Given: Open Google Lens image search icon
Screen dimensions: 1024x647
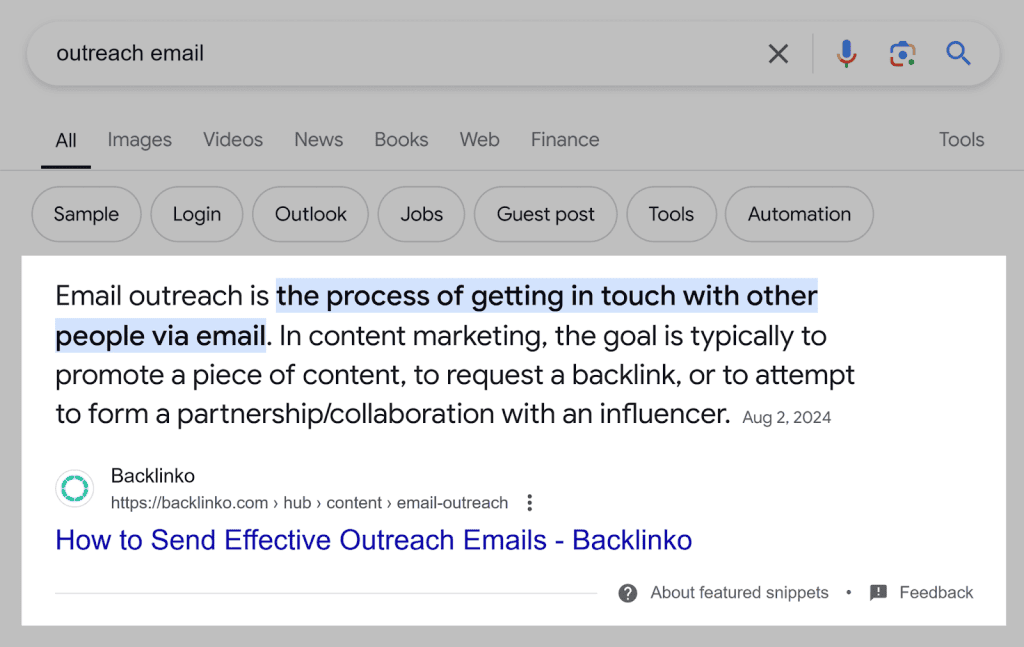Looking at the screenshot, I should [x=903, y=54].
